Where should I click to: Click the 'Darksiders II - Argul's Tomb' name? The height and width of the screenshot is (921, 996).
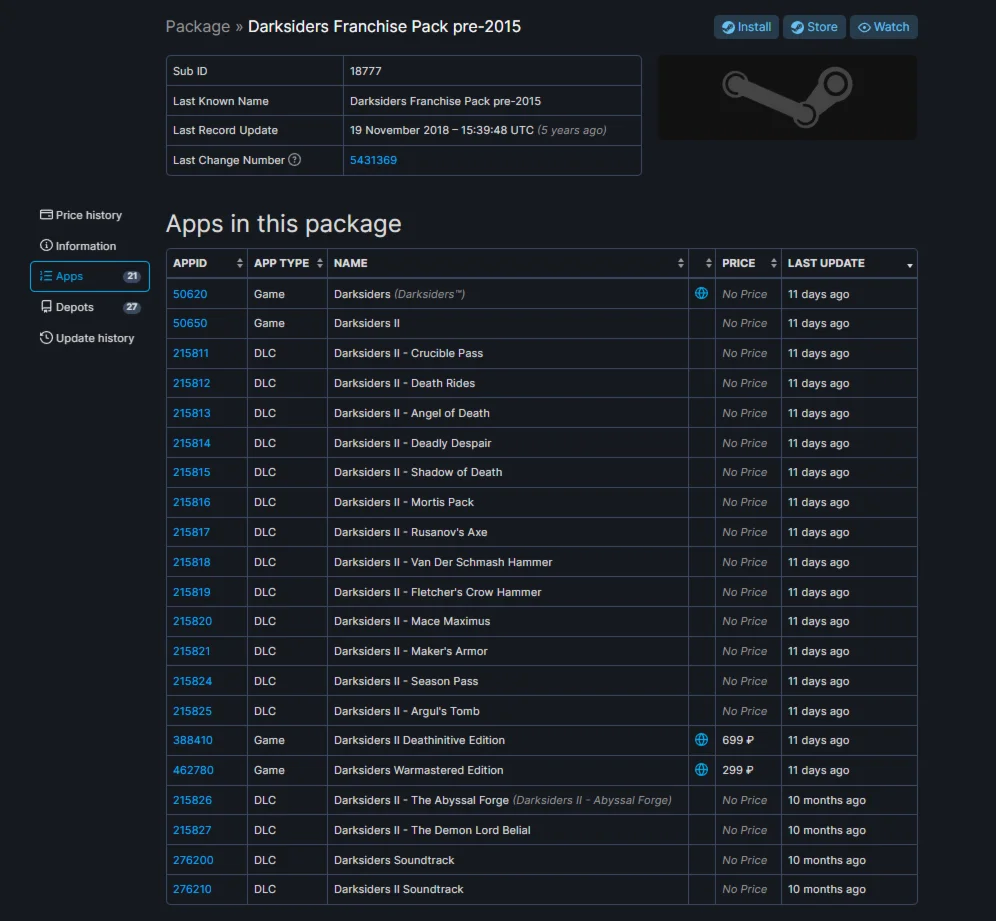click(x=407, y=711)
